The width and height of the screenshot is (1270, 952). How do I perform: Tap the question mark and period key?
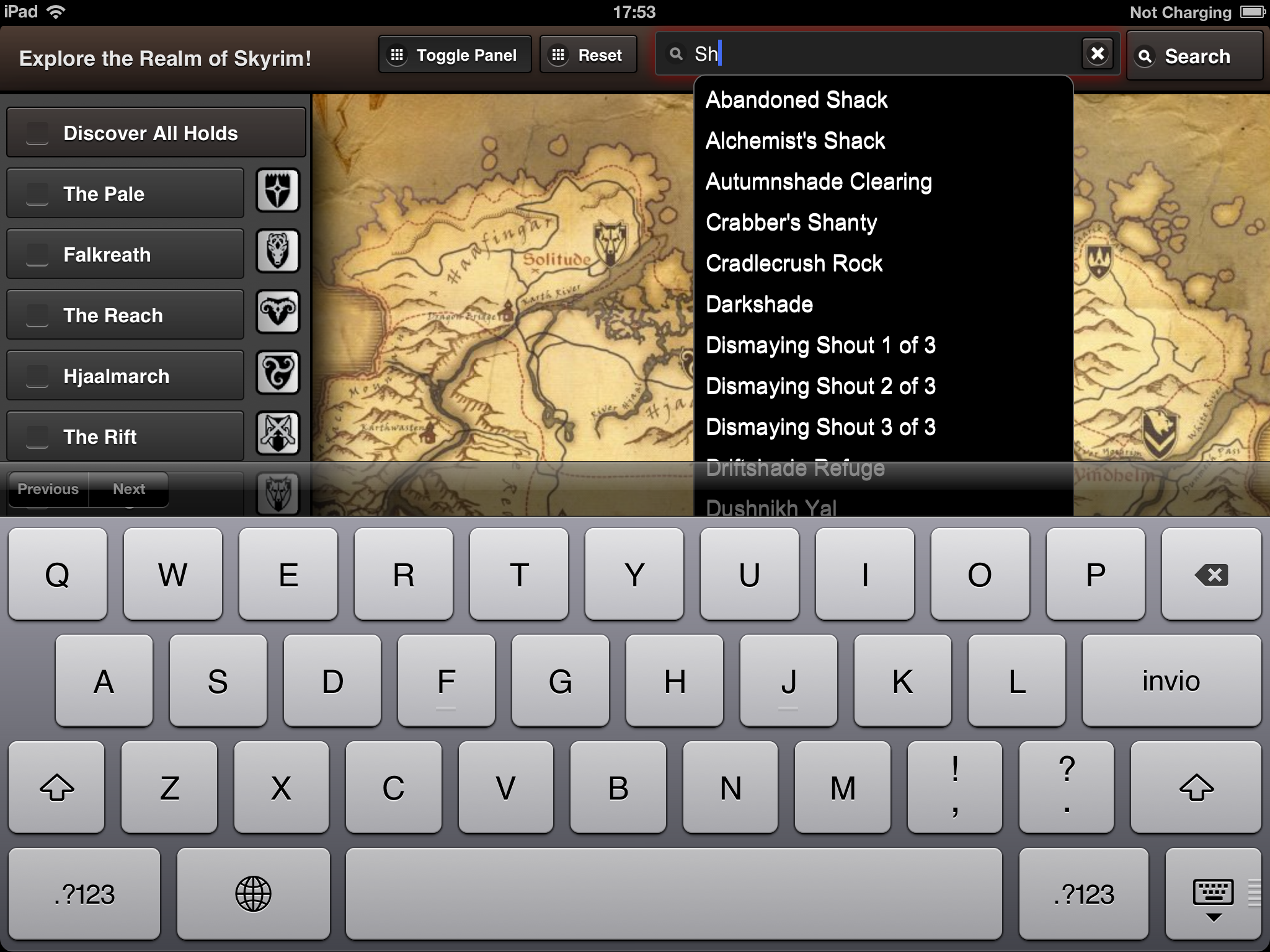coord(1067,787)
